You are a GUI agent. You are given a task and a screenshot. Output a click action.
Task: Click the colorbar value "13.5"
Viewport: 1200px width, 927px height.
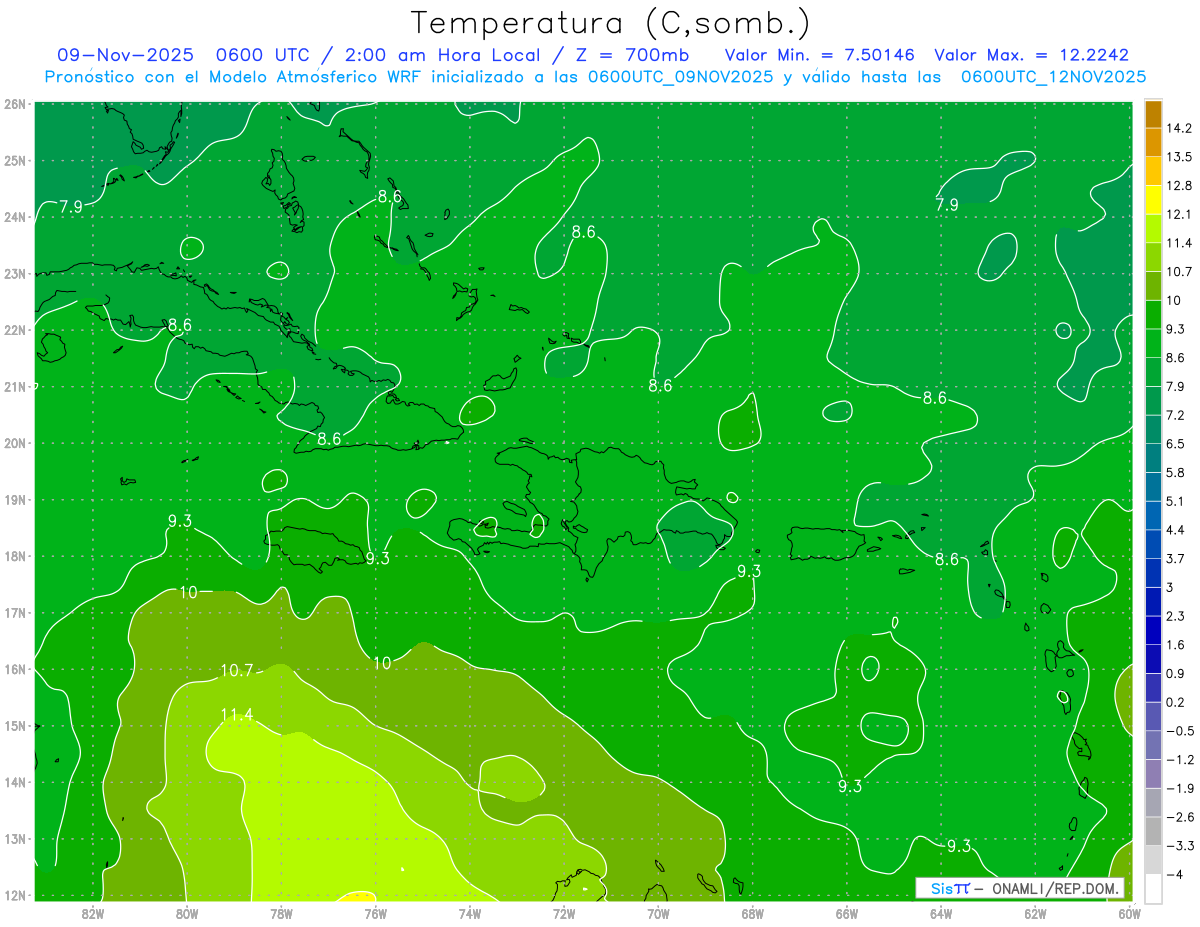coord(1180,157)
